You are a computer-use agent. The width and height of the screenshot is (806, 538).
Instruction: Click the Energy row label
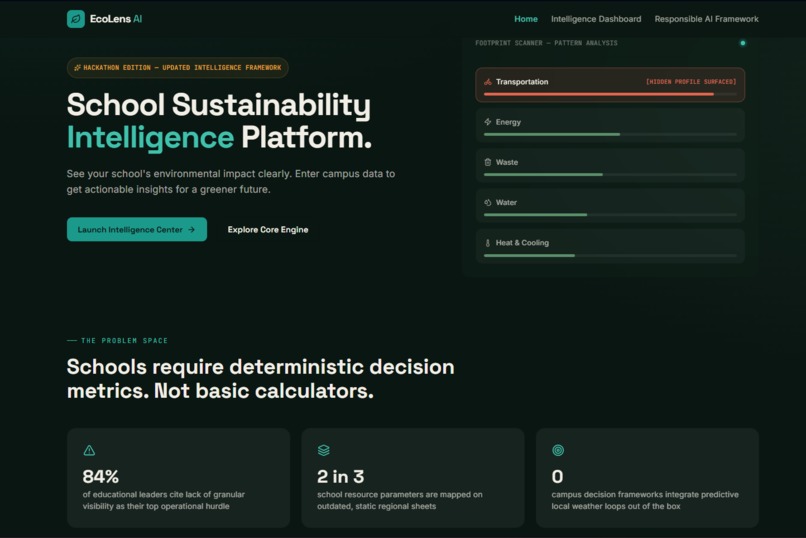508,122
